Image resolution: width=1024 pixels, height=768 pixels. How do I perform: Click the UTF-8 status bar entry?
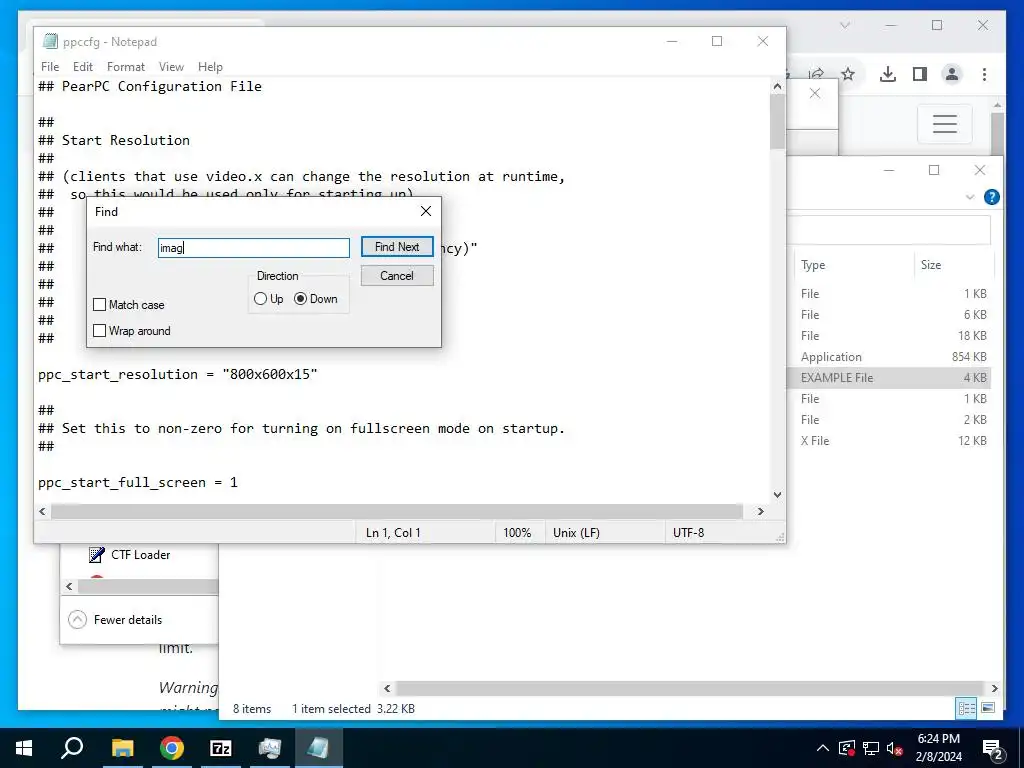coord(688,532)
